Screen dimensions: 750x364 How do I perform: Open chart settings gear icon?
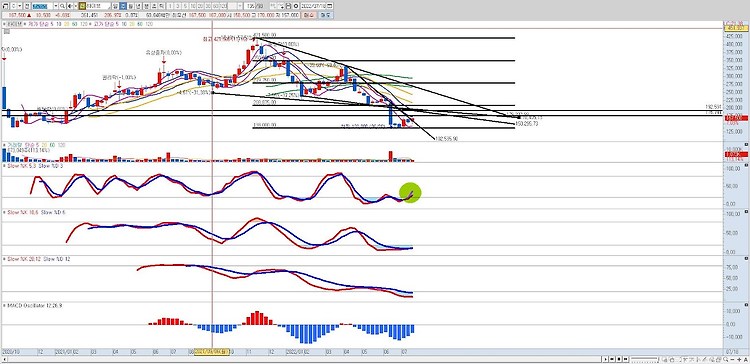tap(296, 6)
